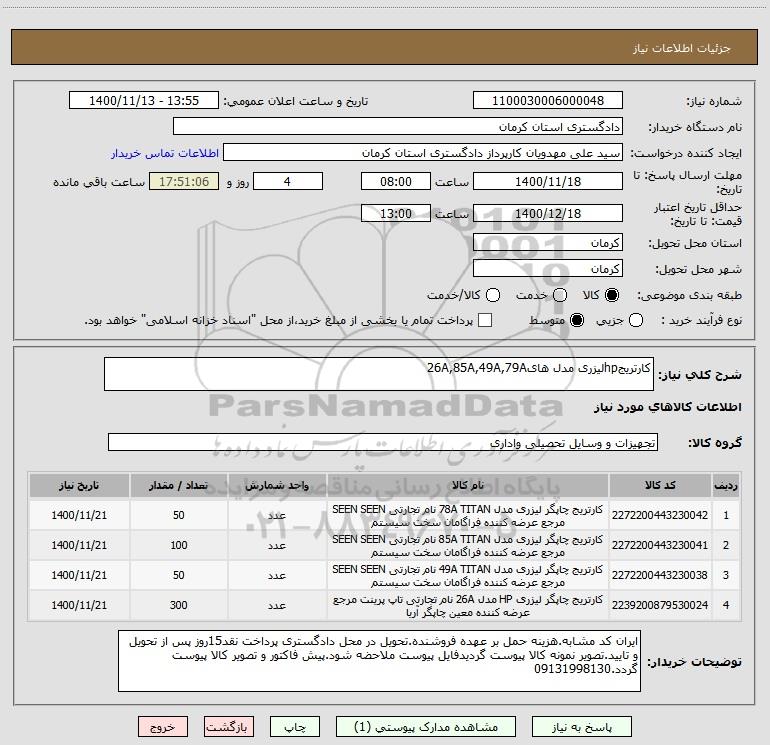Click quantity 50 in row 3

[x=179, y=575]
